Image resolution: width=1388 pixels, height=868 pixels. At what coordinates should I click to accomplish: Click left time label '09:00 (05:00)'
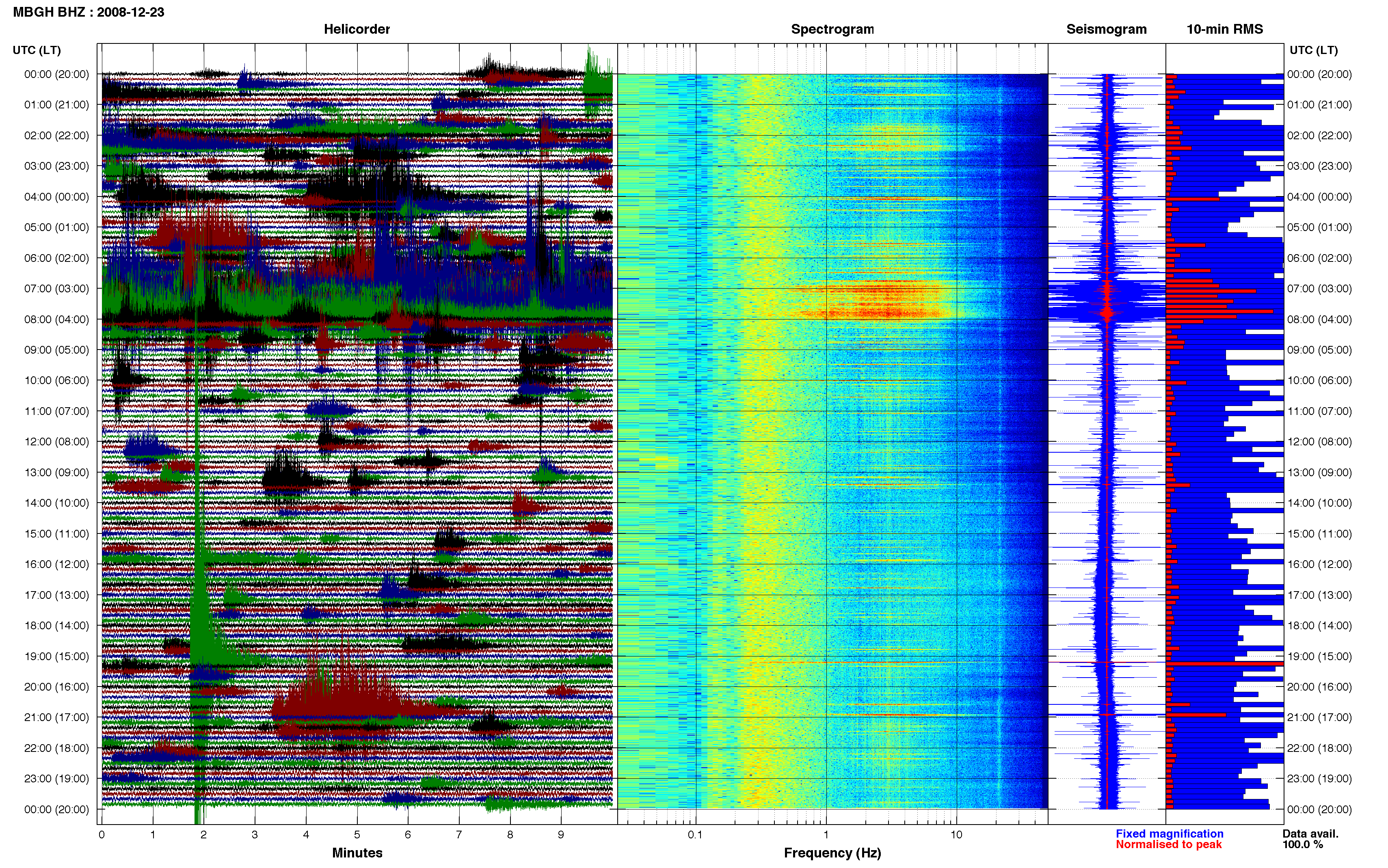pyautogui.click(x=57, y=350)
